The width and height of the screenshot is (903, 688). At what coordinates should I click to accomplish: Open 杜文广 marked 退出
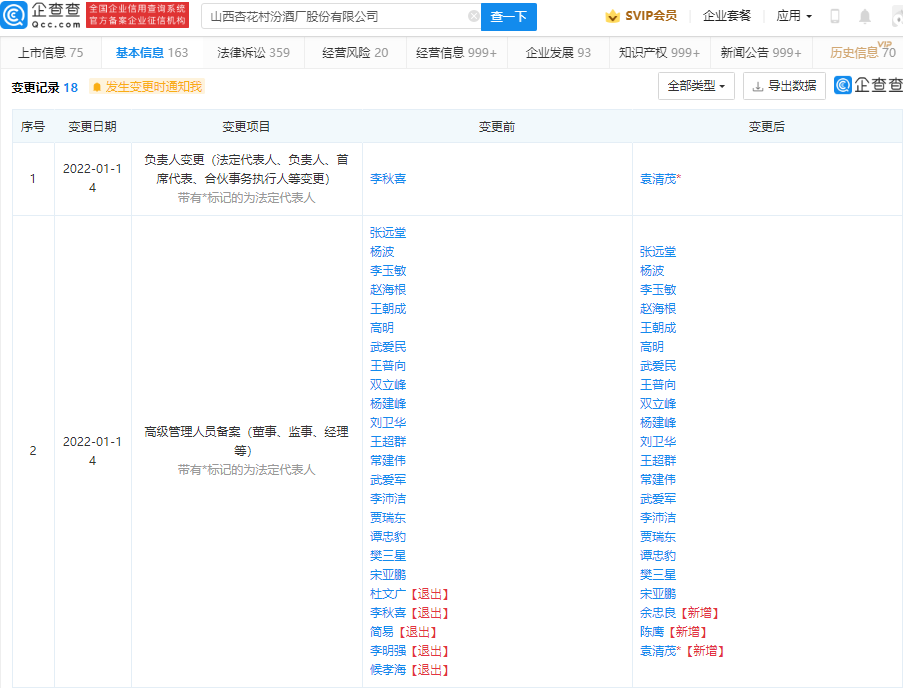coord(388,594)
